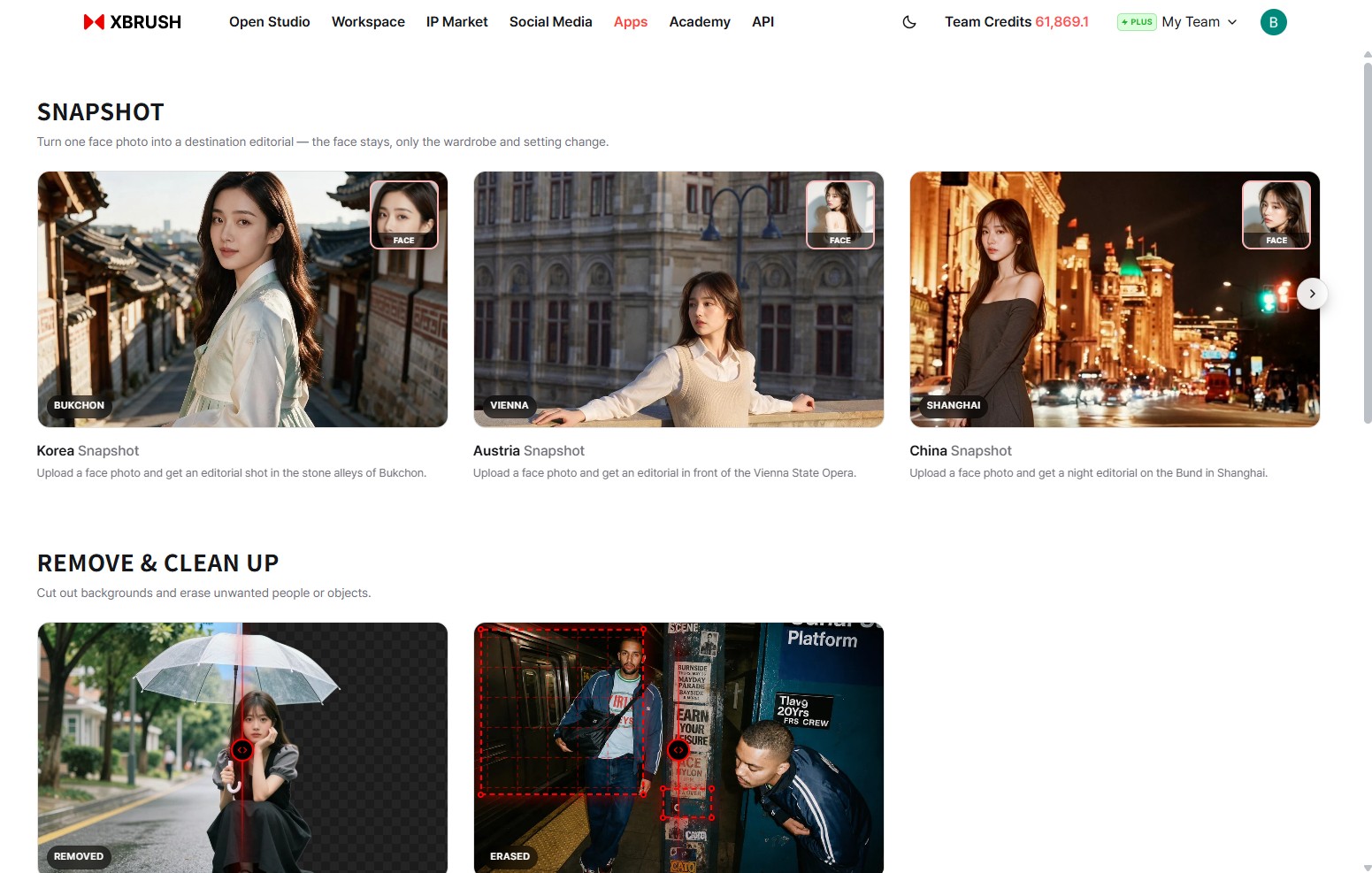
Task: Click the PLUS plan badge
Action: 1137,22
